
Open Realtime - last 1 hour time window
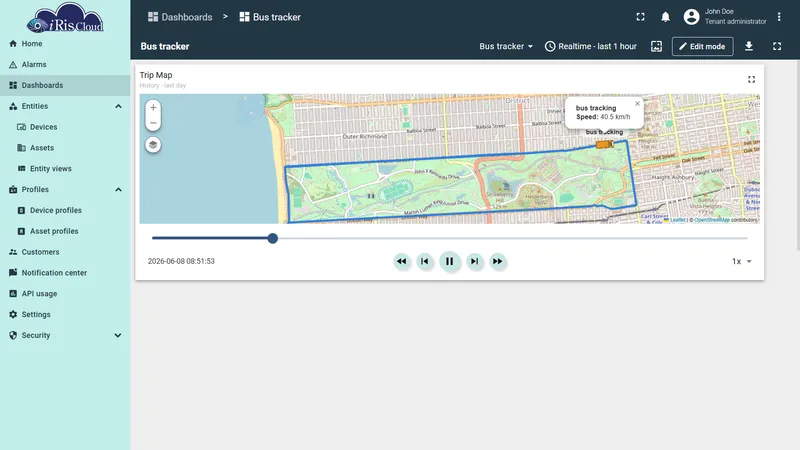pos(591,46)
